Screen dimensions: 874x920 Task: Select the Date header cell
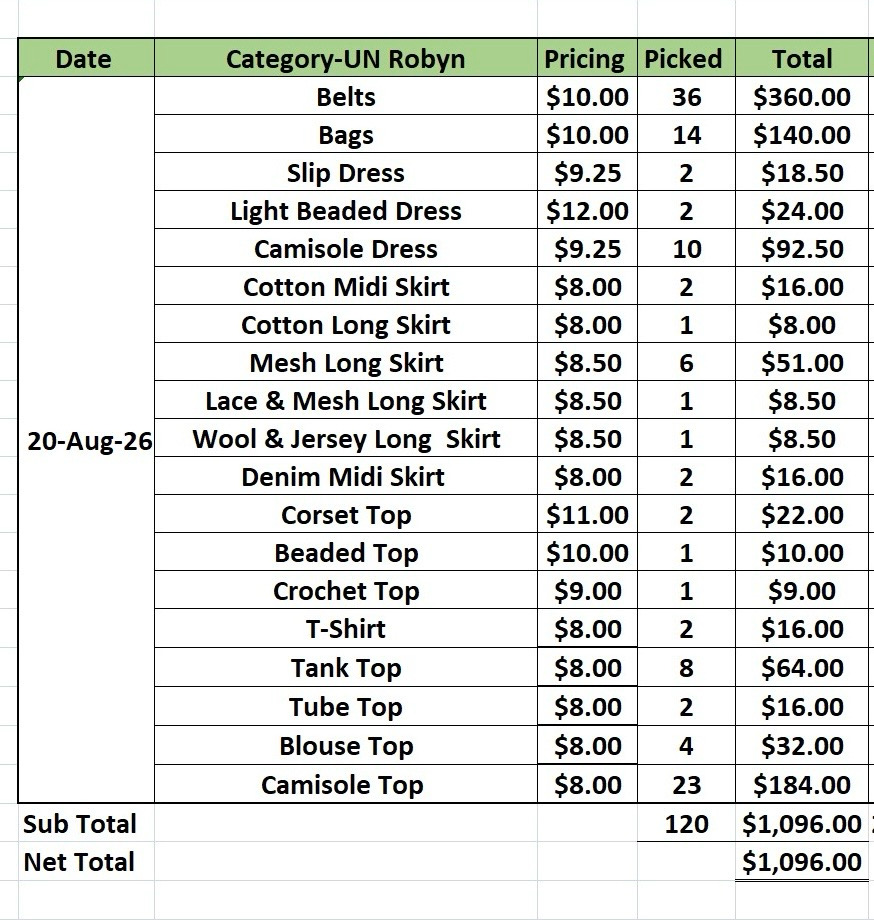click(x=86, y=58)
